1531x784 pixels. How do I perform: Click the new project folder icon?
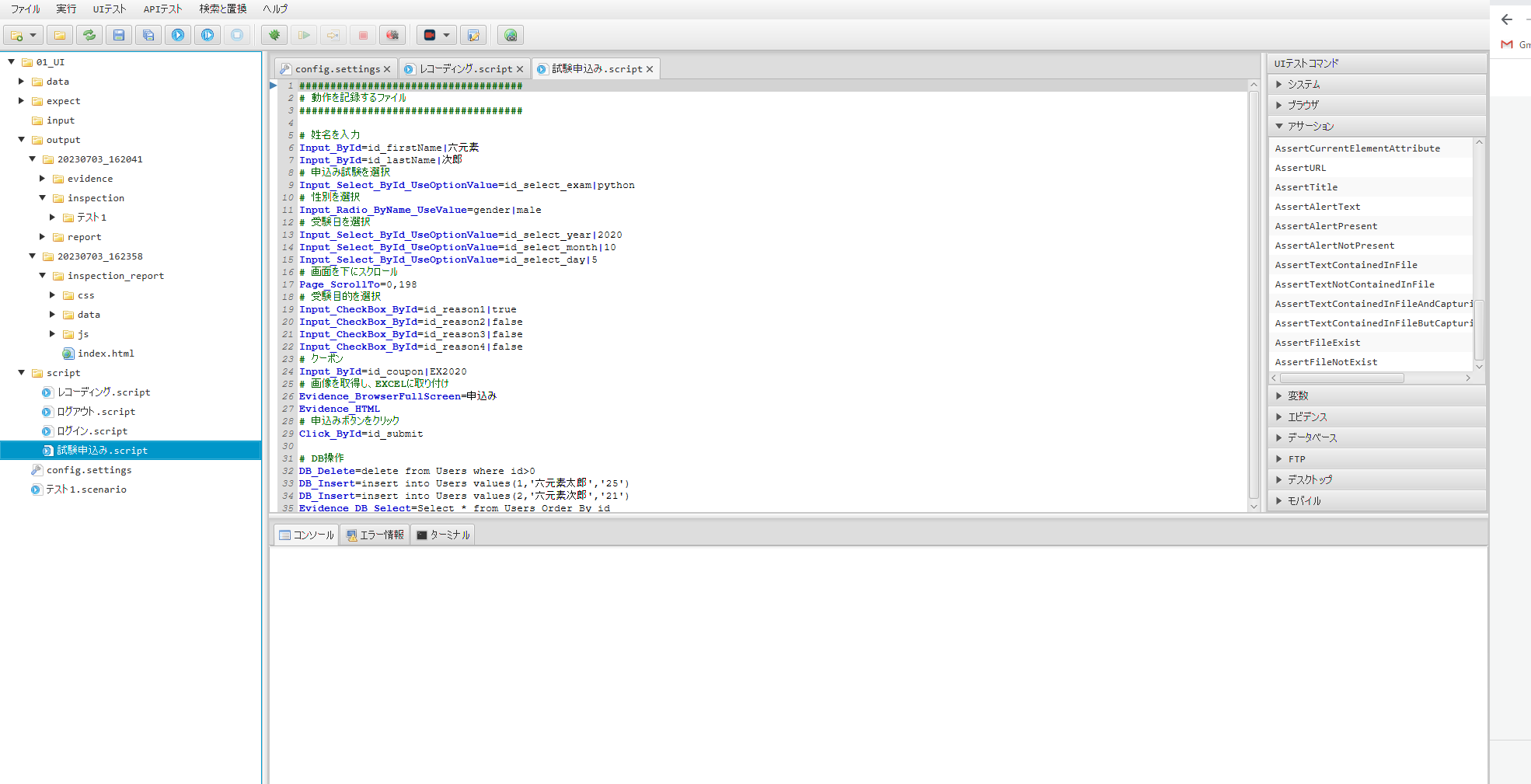pos(16,35)
